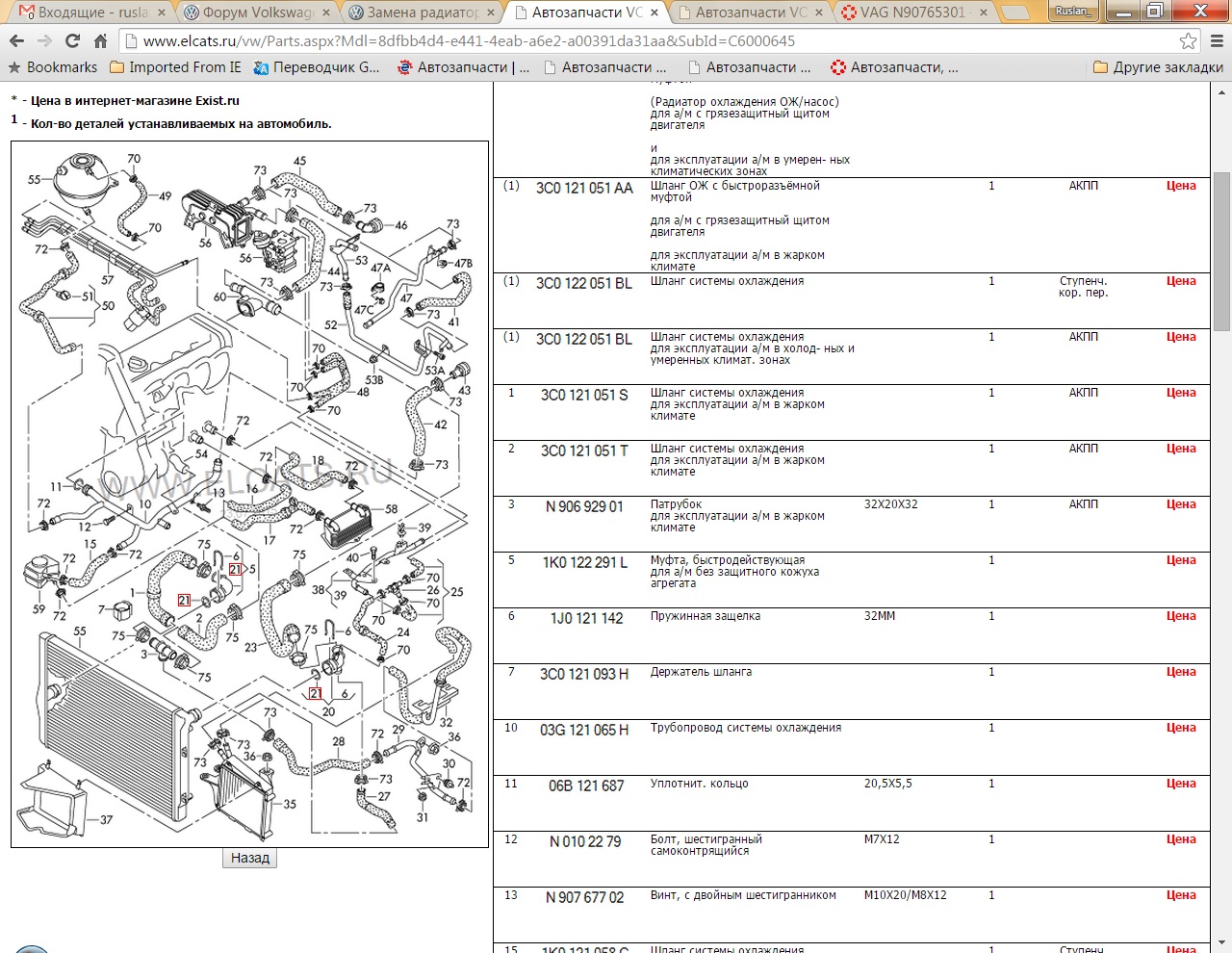Click the vertical scrollbar thumb of parts list
This screenshot has width=1232, height=953.
click(1221, 250)
